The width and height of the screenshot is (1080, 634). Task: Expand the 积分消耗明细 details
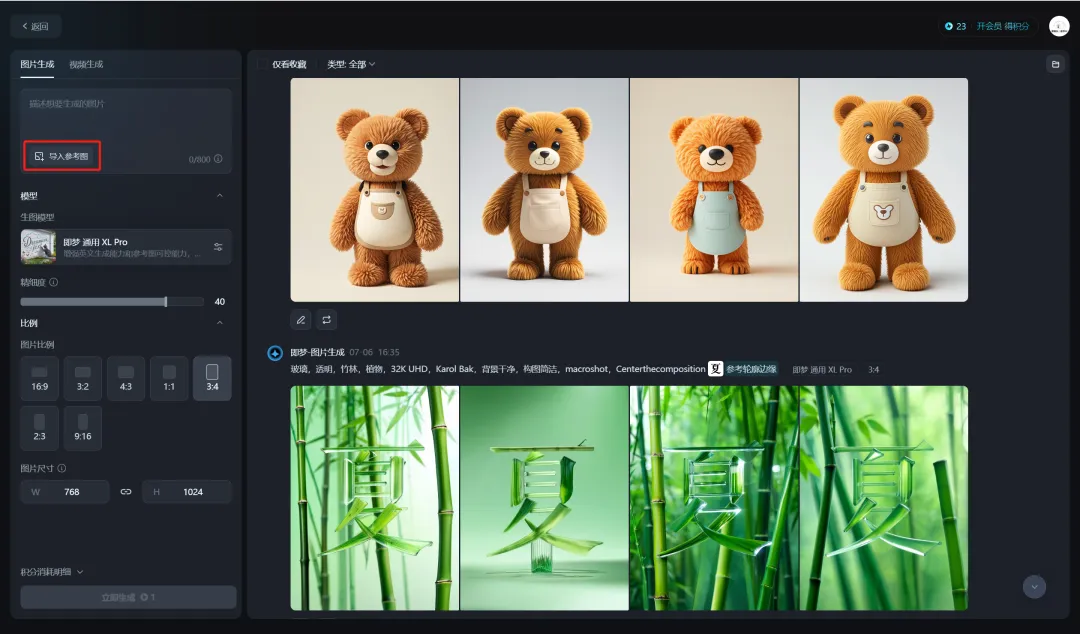(52, 571)
